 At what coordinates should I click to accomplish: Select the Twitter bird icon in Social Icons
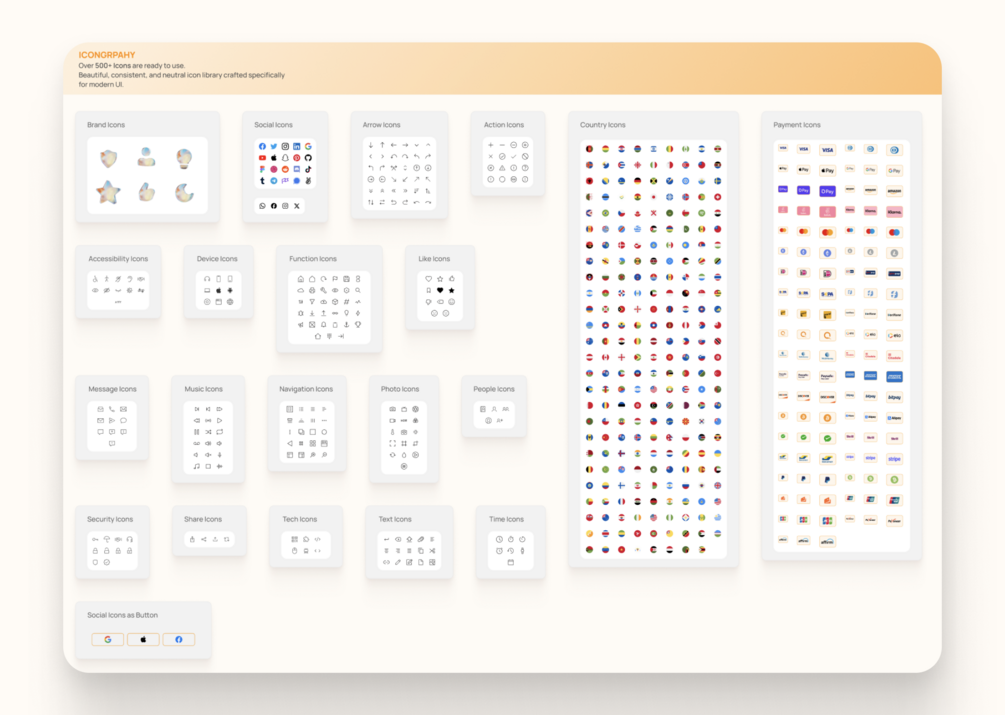[x=274, y=146]
